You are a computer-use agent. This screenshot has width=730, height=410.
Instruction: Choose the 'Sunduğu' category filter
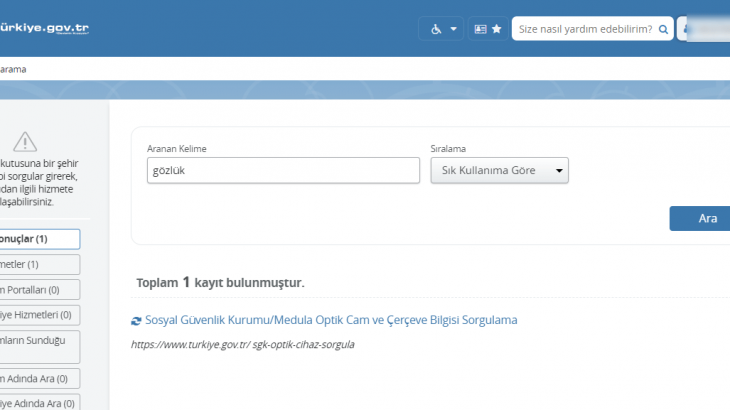[38, 347]
